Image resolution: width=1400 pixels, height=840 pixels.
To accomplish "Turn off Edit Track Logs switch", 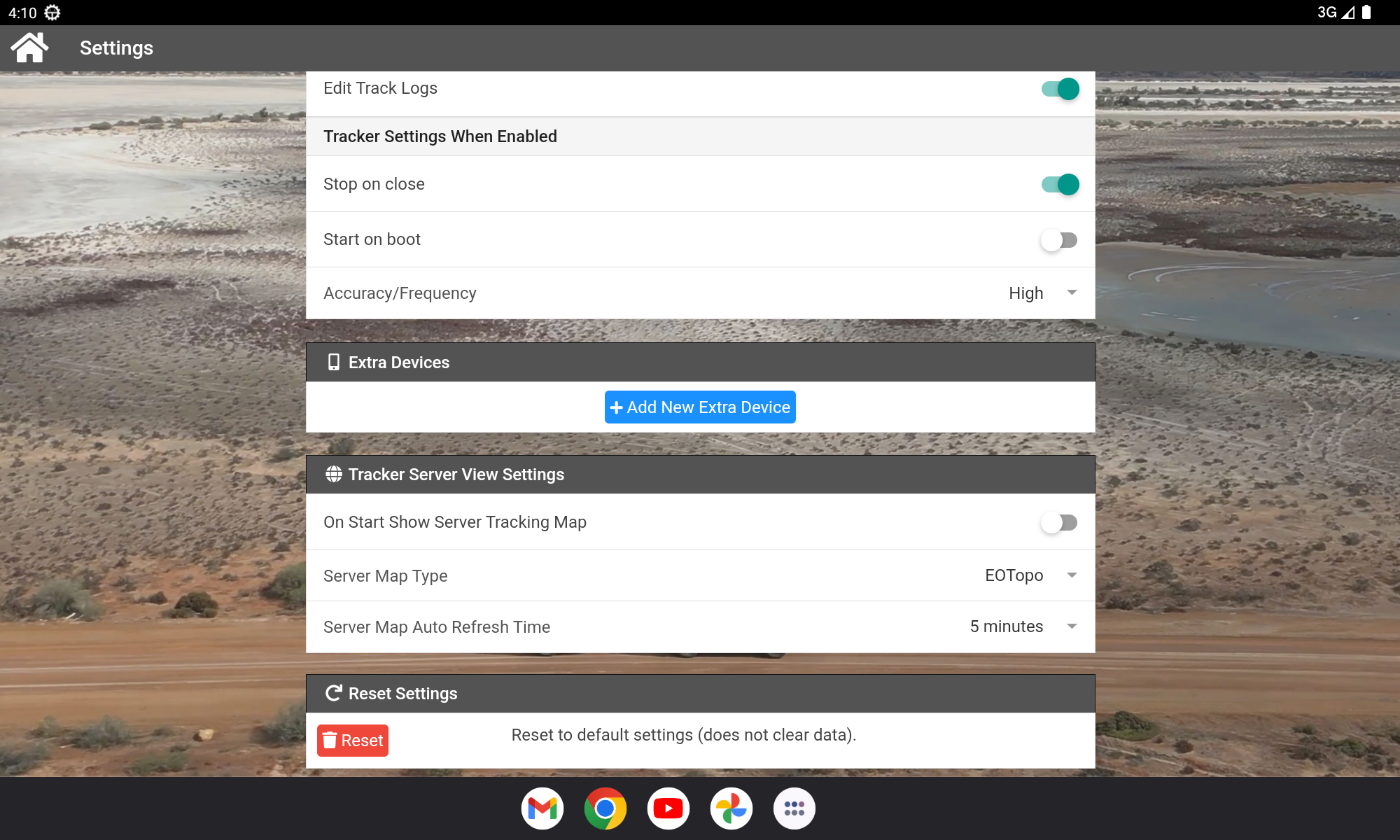I will click(x=1060, y=89).
